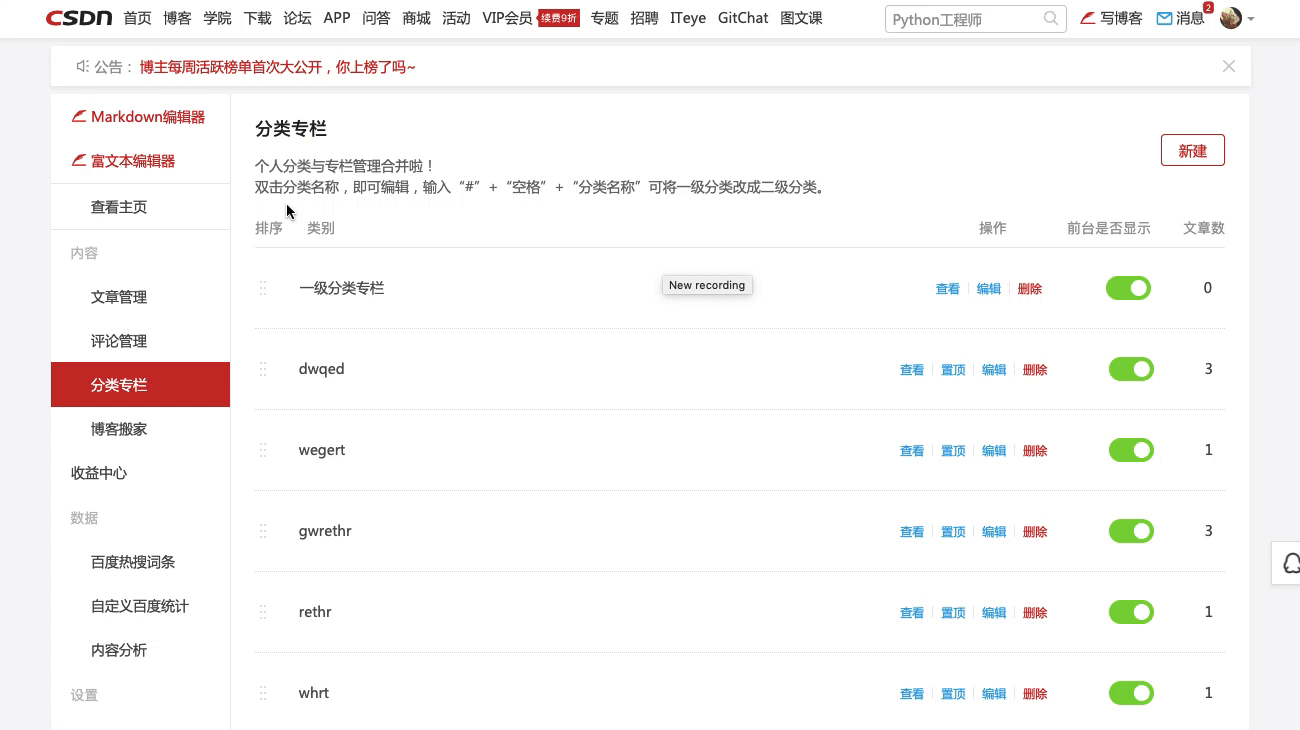Click 查看 for 一级分类专栏 row

coord(947,289)
